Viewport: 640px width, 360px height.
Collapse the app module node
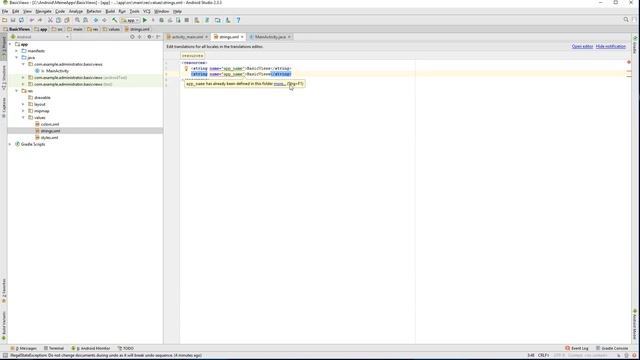10,44
